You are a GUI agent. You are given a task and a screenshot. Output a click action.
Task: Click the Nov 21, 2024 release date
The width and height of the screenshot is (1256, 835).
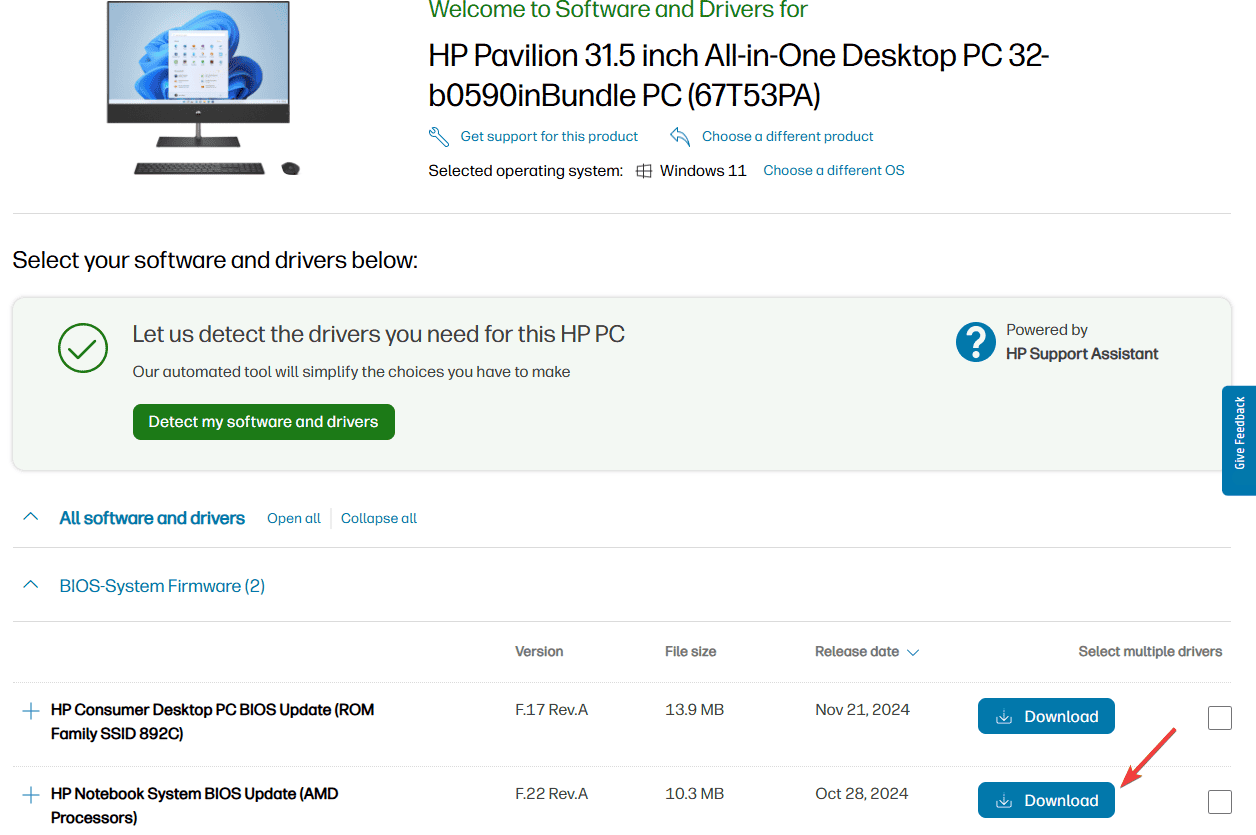tap(862, 710)
